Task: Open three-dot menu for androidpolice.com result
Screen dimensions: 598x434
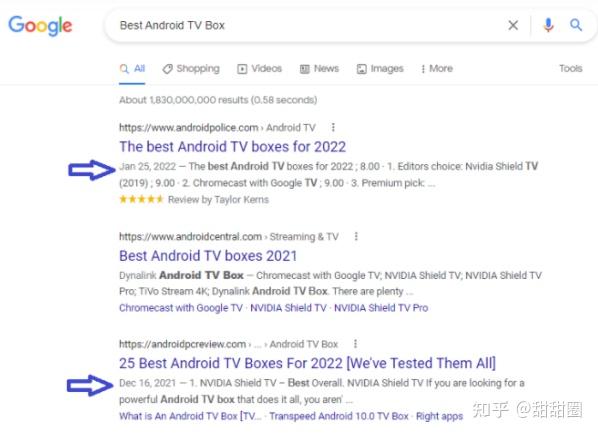Action: pos(333,127)
